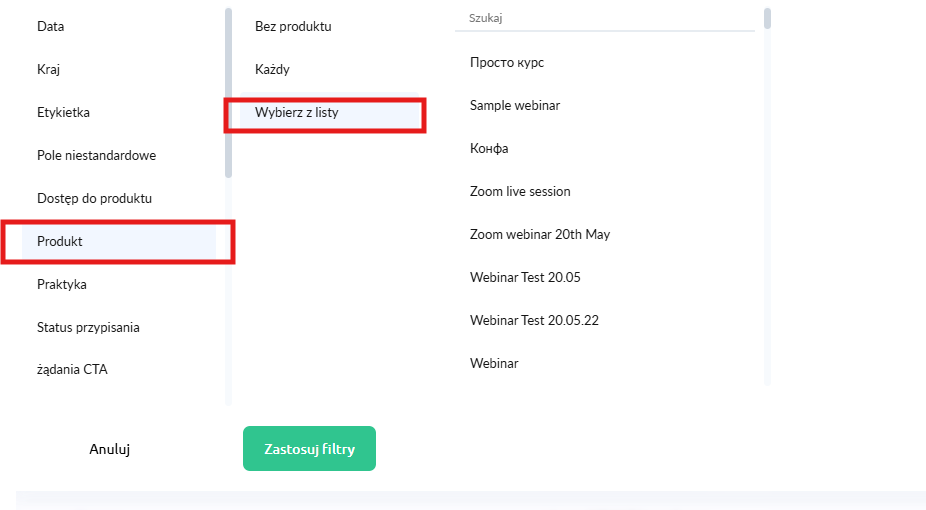
Task: Choose the Kraj filter category
Action: point(50,70)
